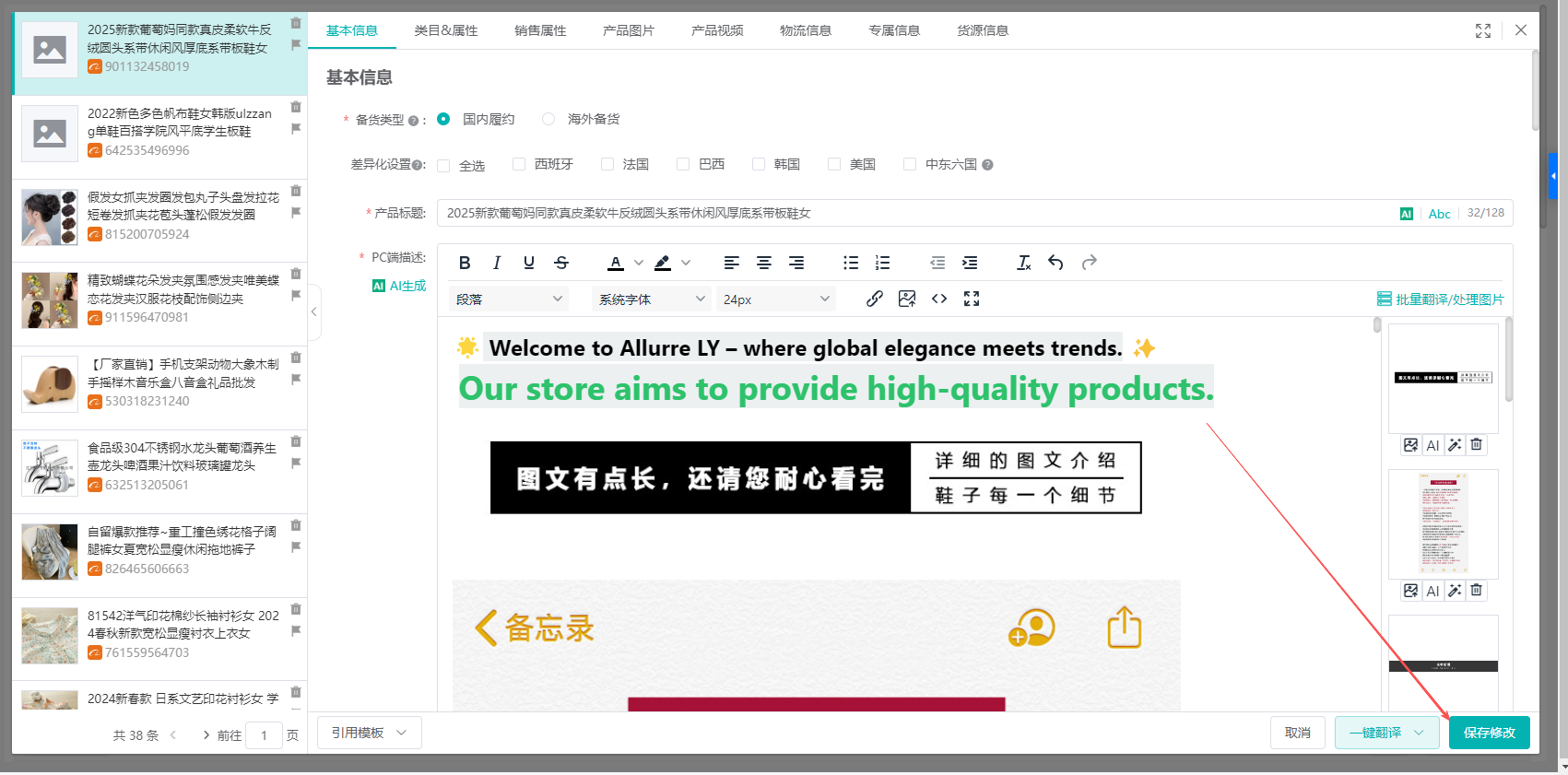Switch to source code view
Viewport: 1568px width, 775px height.
pyautogui.click(x=939, y=299)
